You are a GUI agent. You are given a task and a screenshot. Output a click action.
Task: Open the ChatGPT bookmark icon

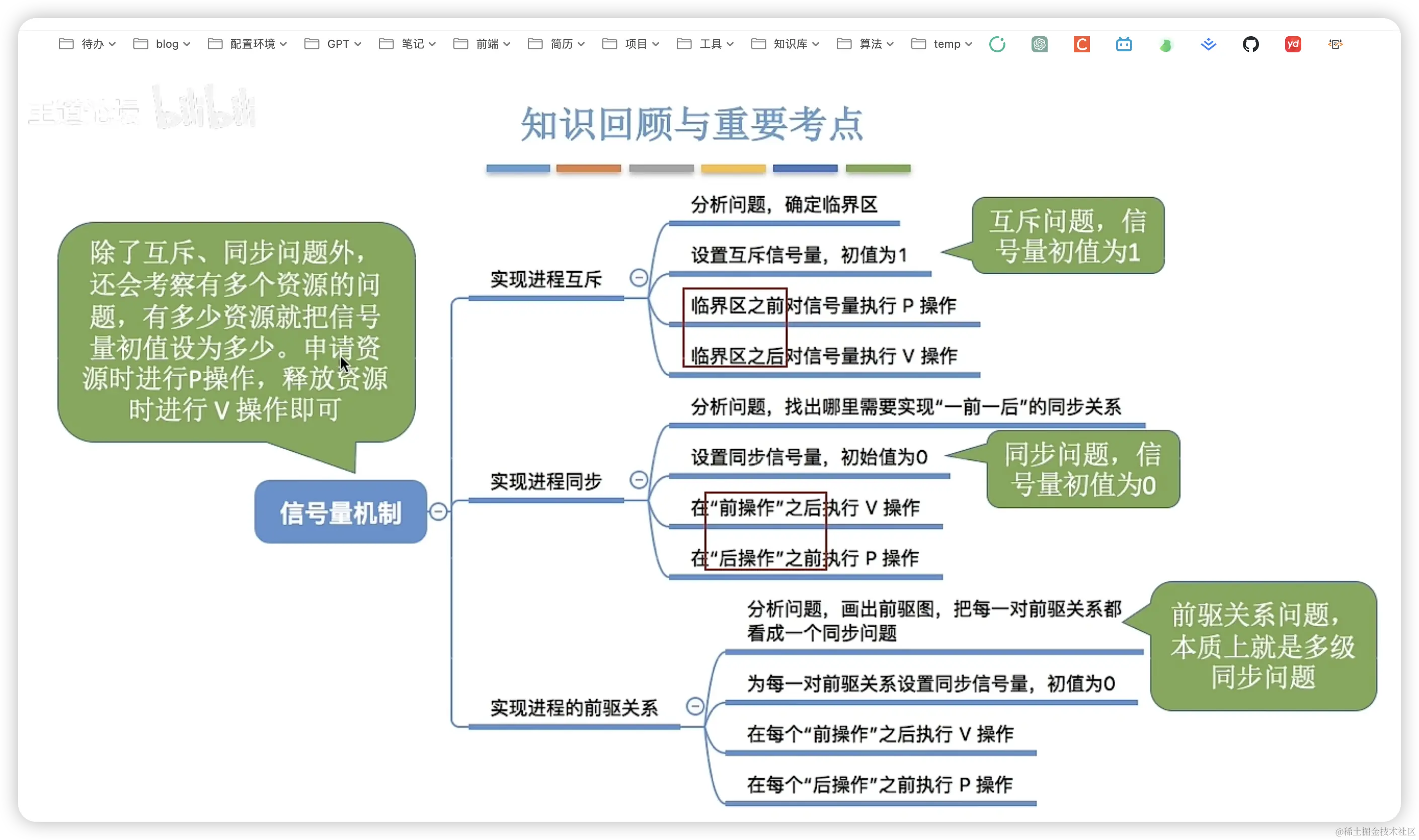tap(1039, 44)
